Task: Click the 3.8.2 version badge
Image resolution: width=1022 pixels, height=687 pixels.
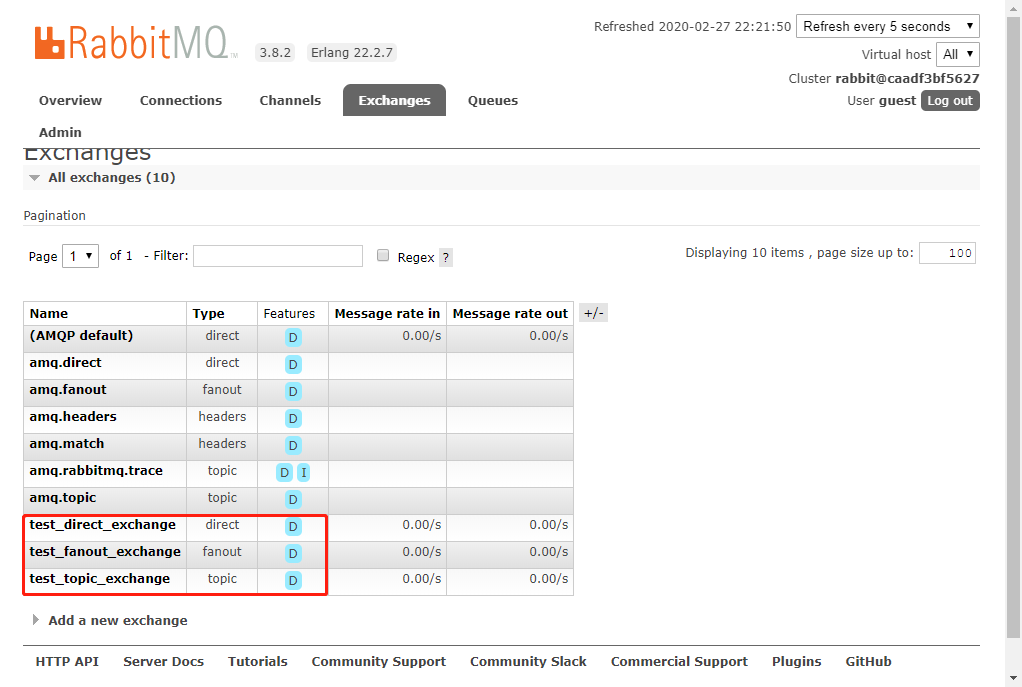Action: (275, 53)
